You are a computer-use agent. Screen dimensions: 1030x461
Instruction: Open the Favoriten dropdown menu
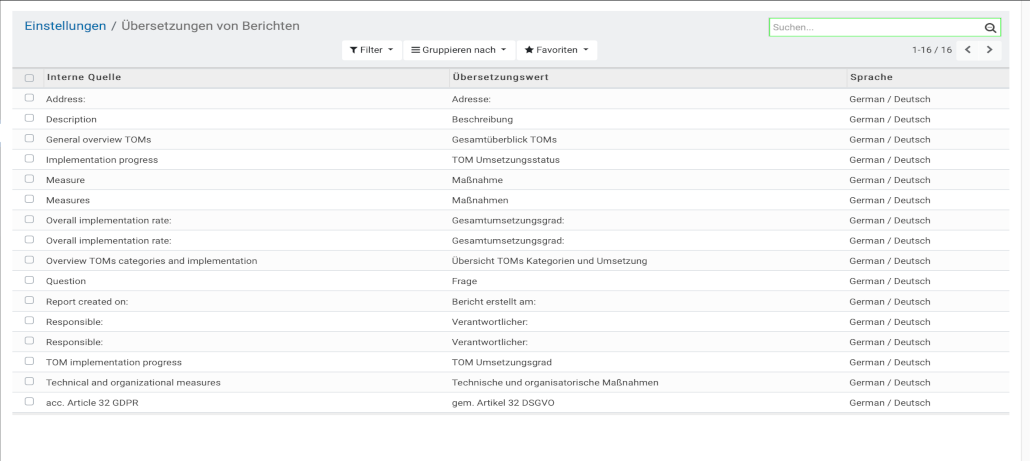point(556,50)
